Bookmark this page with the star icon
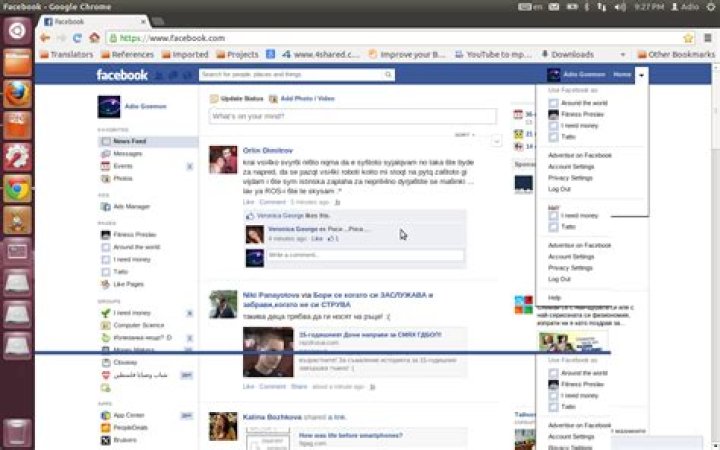 coord(688,38)
